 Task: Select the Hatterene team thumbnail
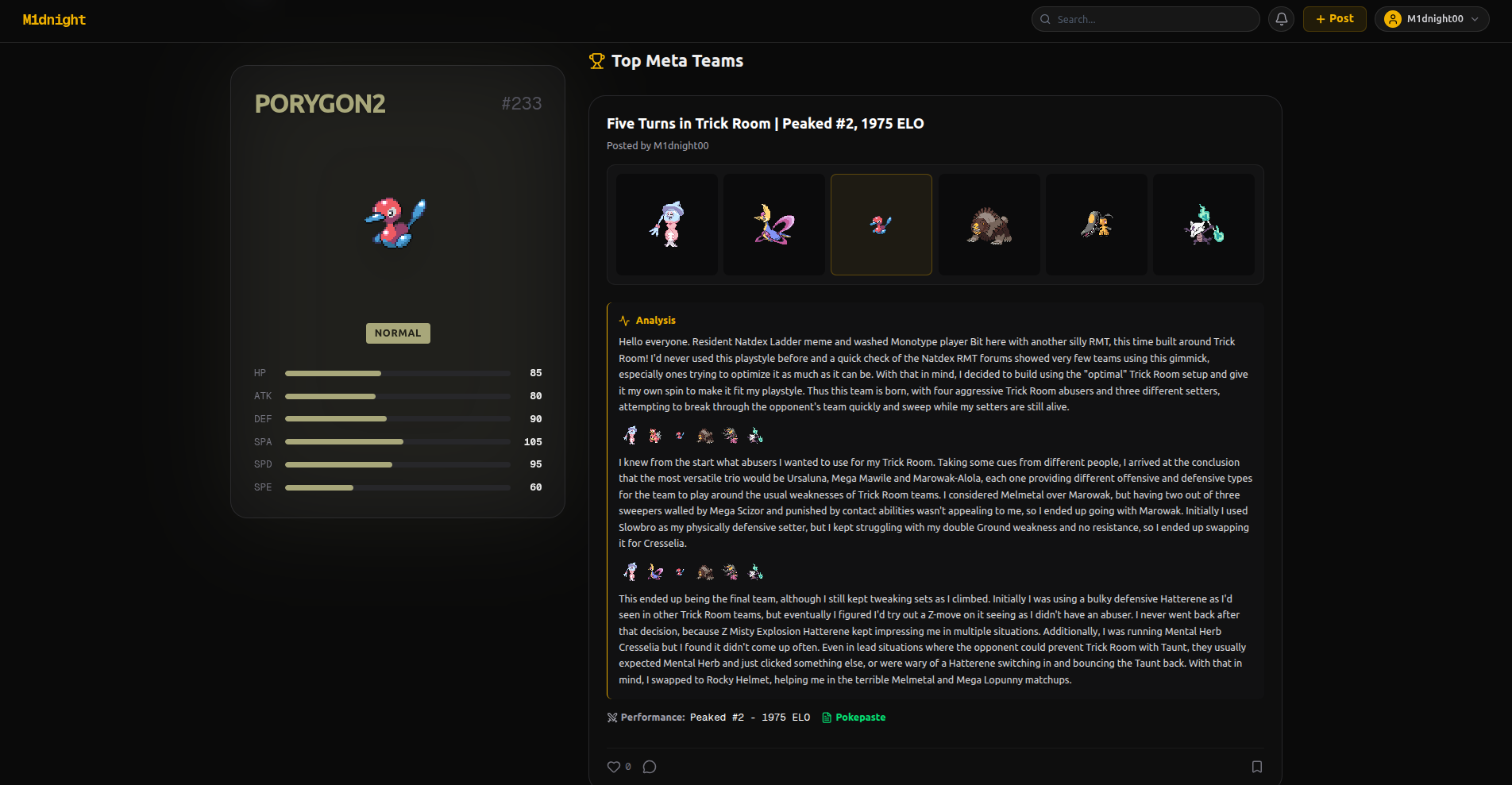667,225
